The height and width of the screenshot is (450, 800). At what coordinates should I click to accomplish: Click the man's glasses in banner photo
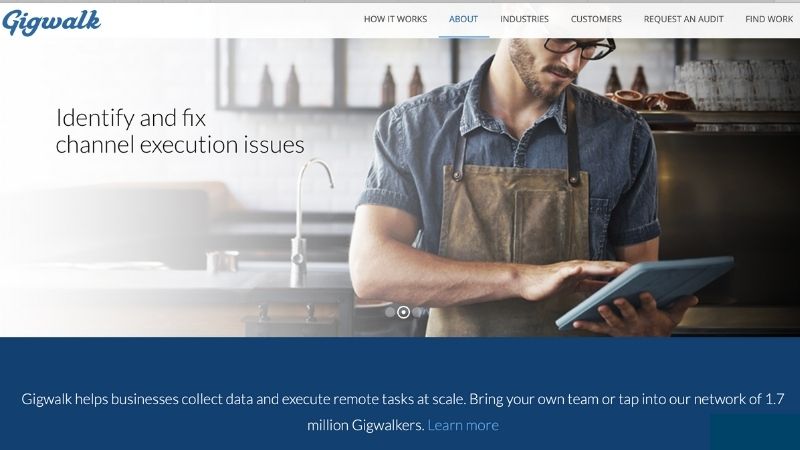tap(579, 47)
